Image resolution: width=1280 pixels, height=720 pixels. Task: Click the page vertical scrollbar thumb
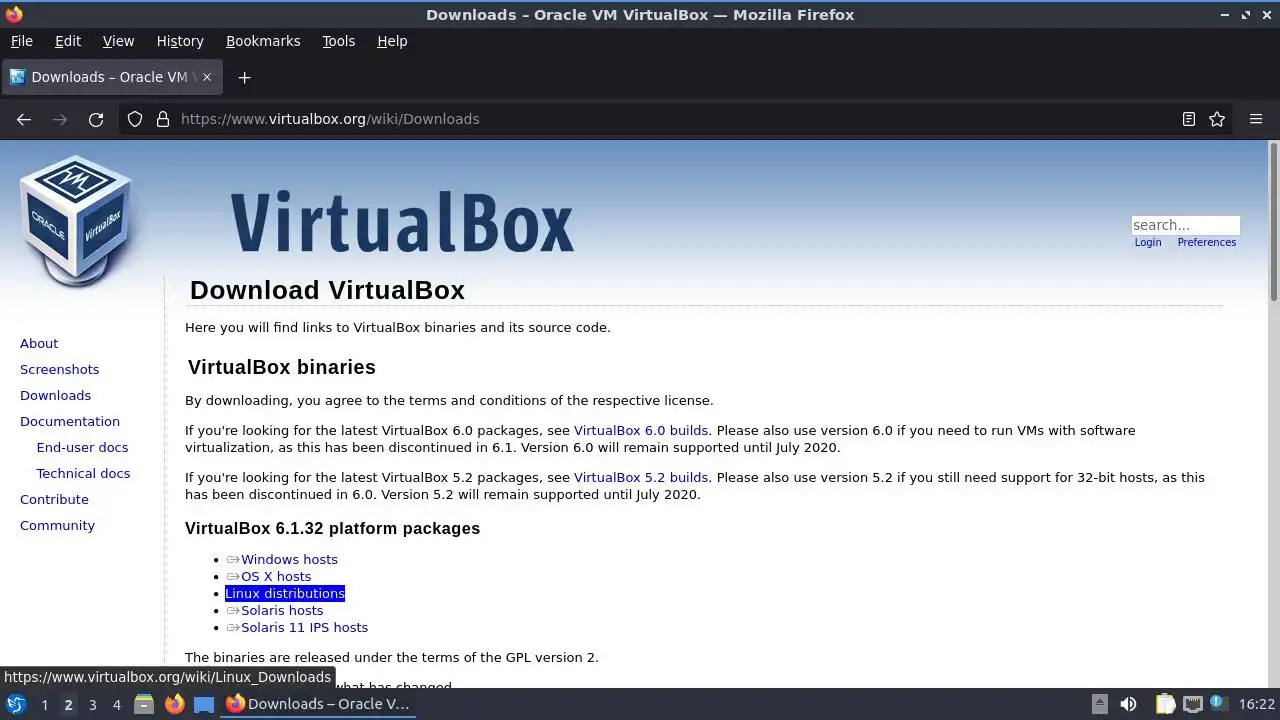coord(1273,222)
